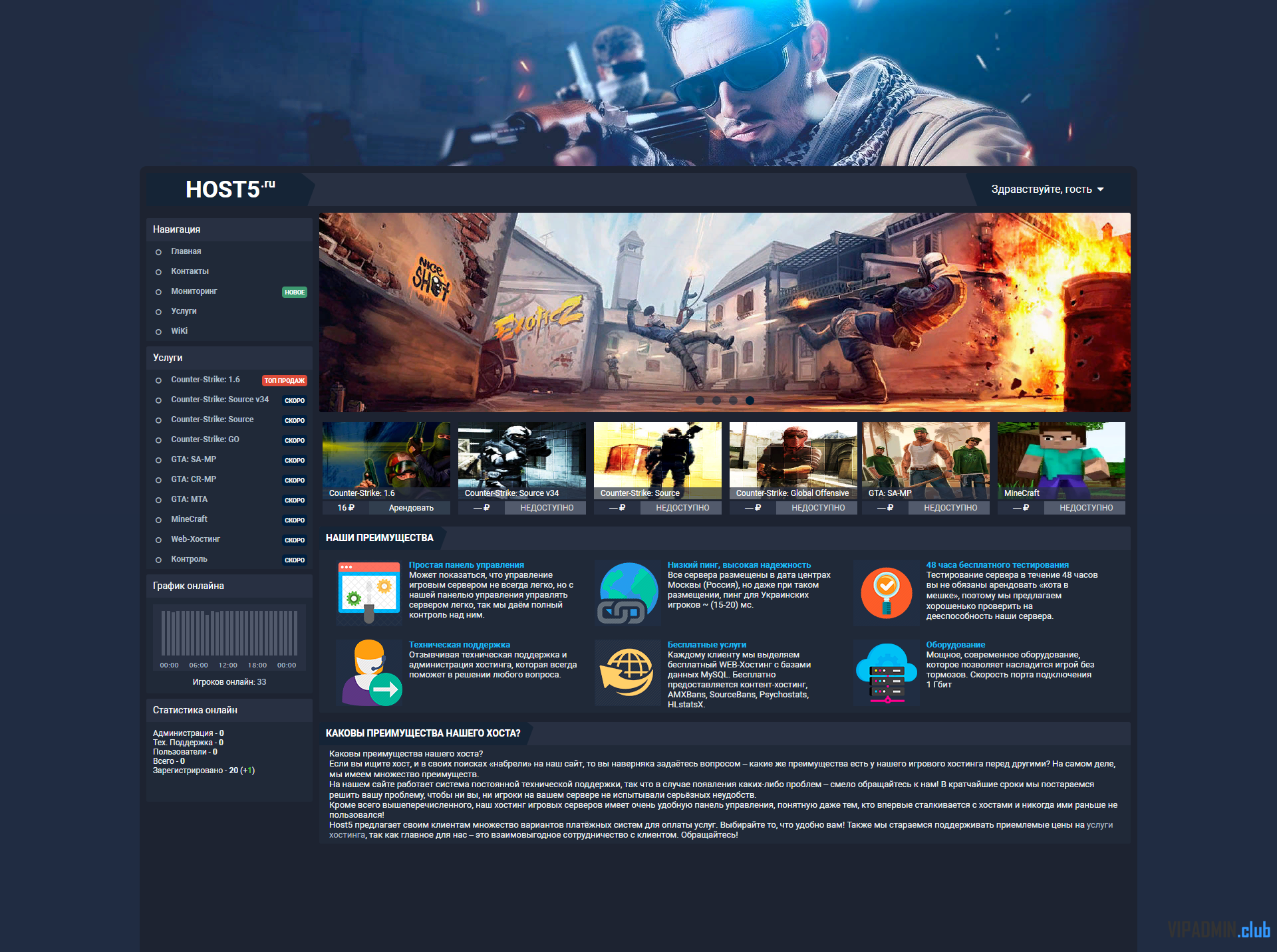Open Мониторинг in the navigation menu

point(194,291)
